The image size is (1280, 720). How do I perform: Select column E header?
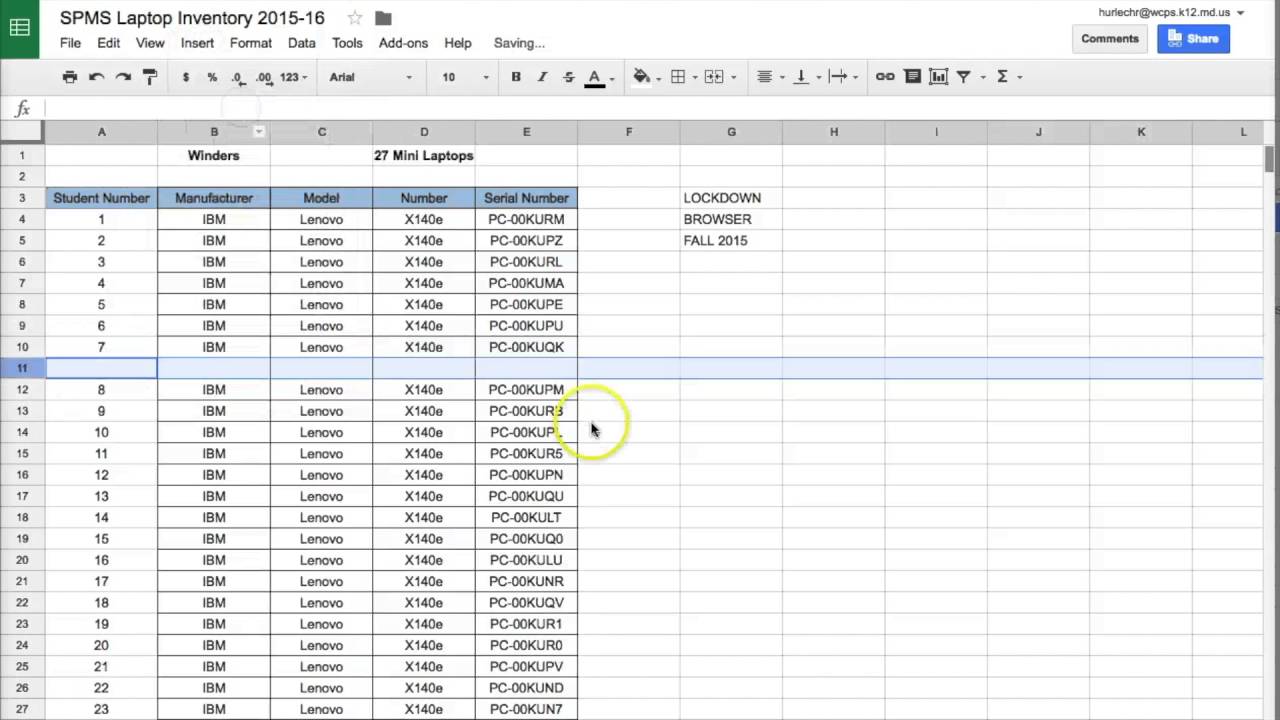pos(526,132)
